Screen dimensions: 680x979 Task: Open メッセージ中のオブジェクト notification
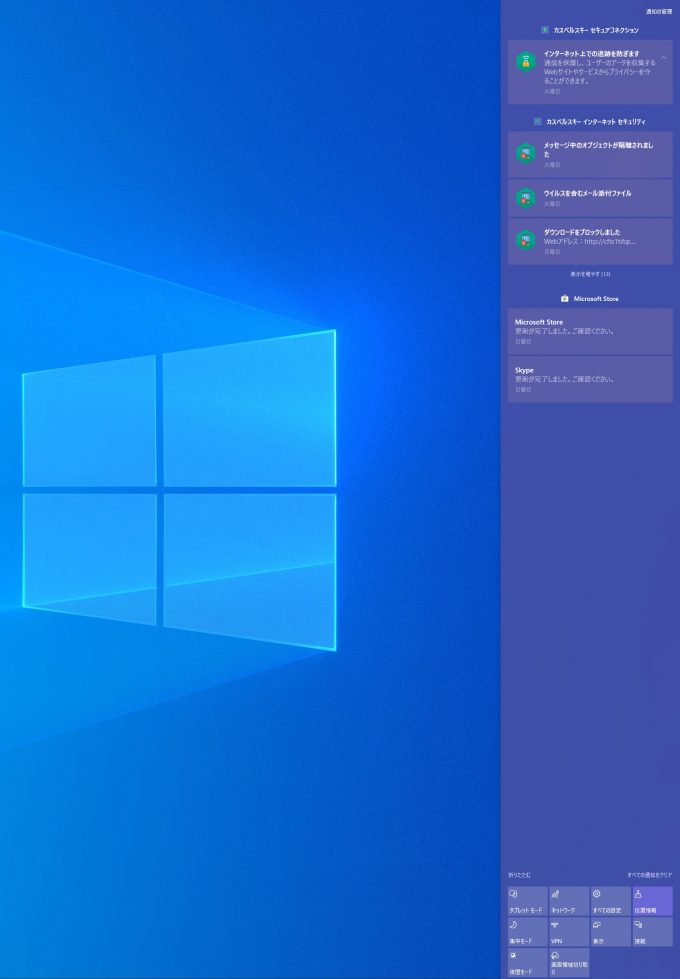590,154
